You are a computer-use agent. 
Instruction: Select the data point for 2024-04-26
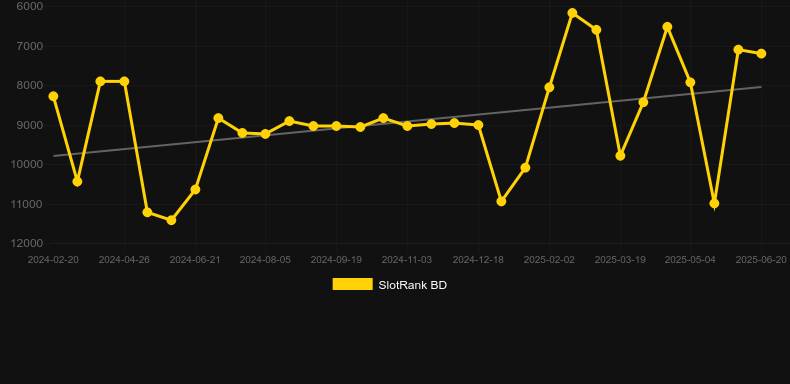(x=124, y=82)
